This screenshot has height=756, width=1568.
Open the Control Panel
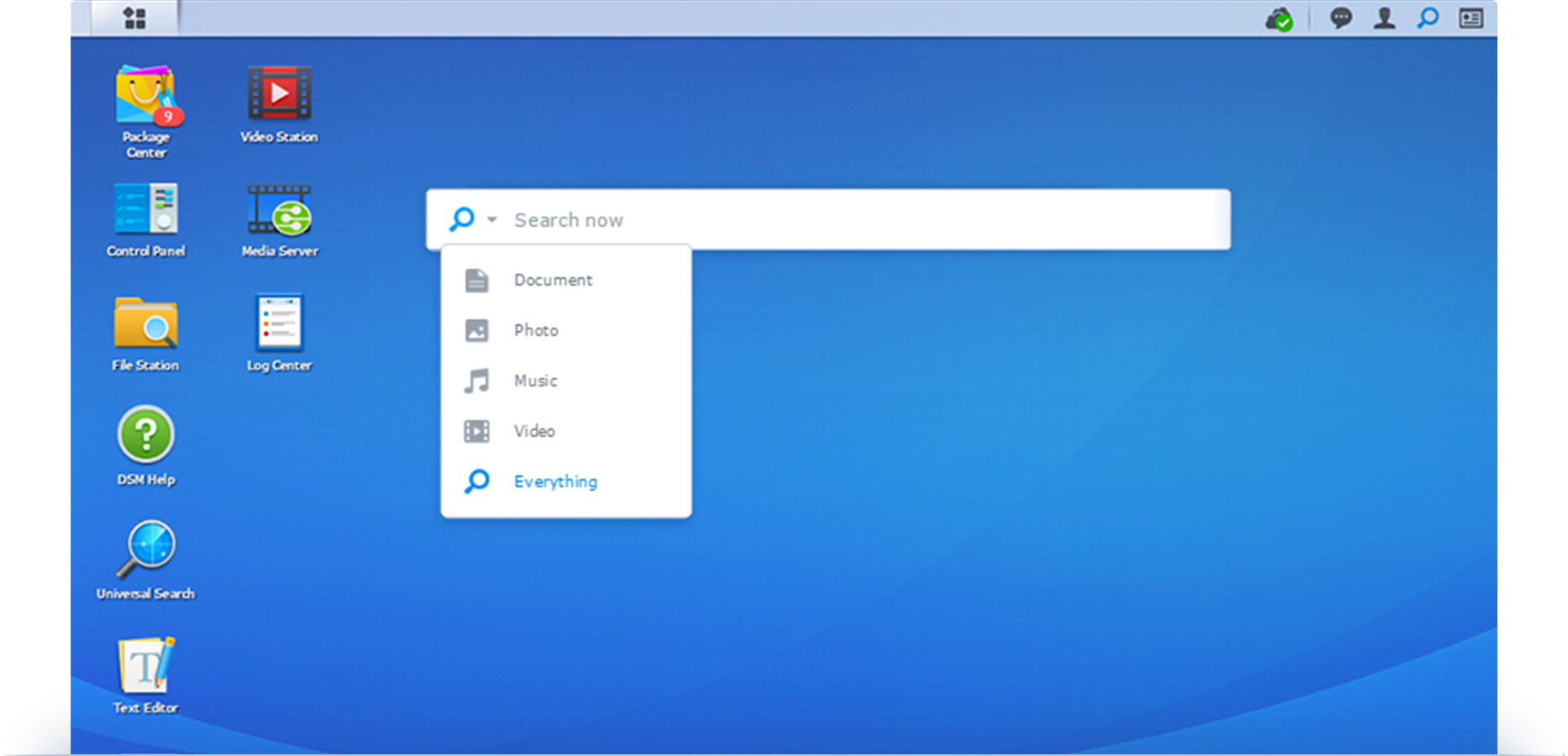pyautogui.click(x=145, y=212)
